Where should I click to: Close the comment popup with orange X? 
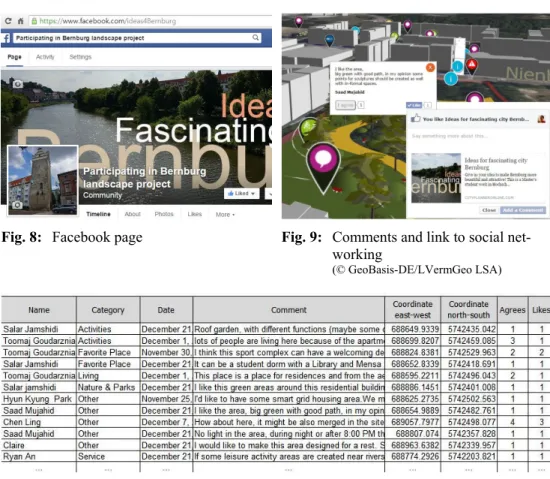[430, 67]
